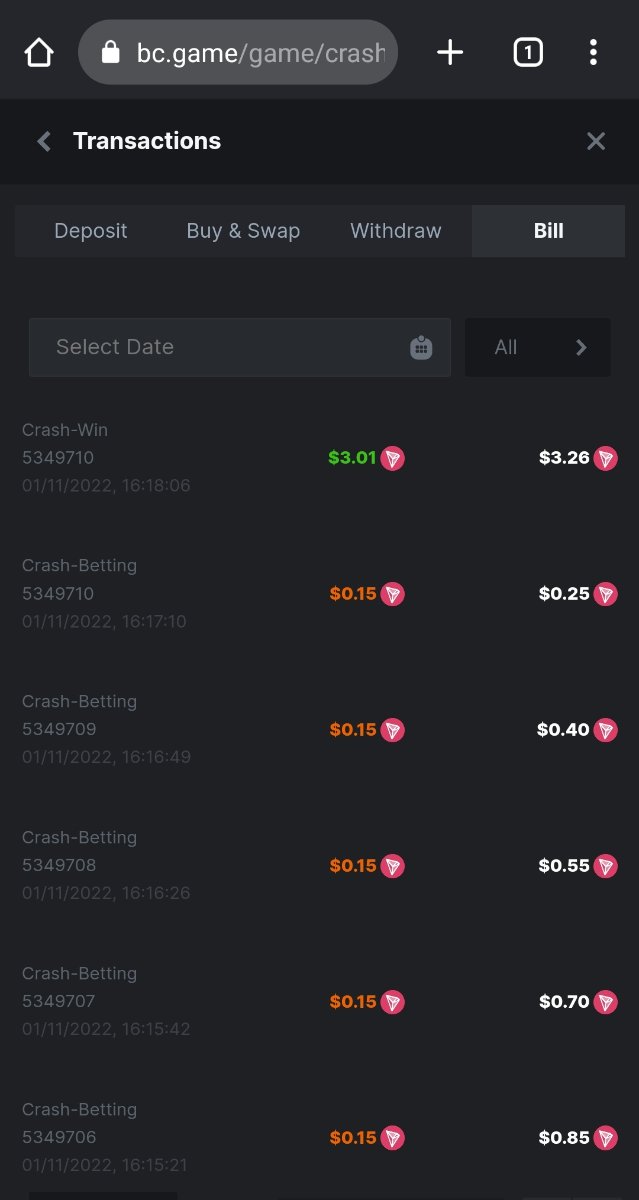639x1200 pixels.
Task: Open the tab switcher showing 1 tab
Action: 527,52
